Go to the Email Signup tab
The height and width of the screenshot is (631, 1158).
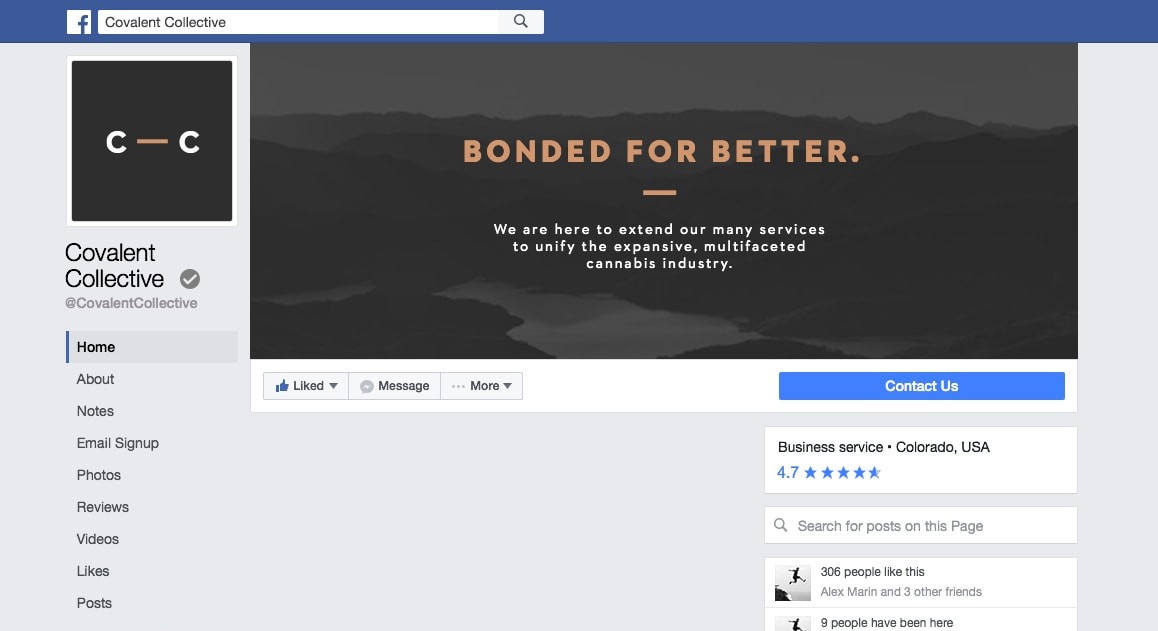(x=117, y=443)
